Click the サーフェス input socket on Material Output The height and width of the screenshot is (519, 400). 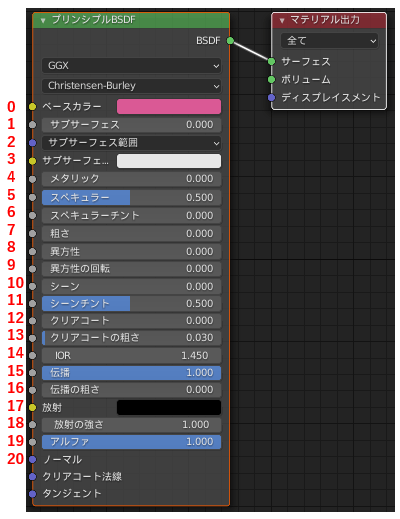pyautogui.click(x=271, y=61)
